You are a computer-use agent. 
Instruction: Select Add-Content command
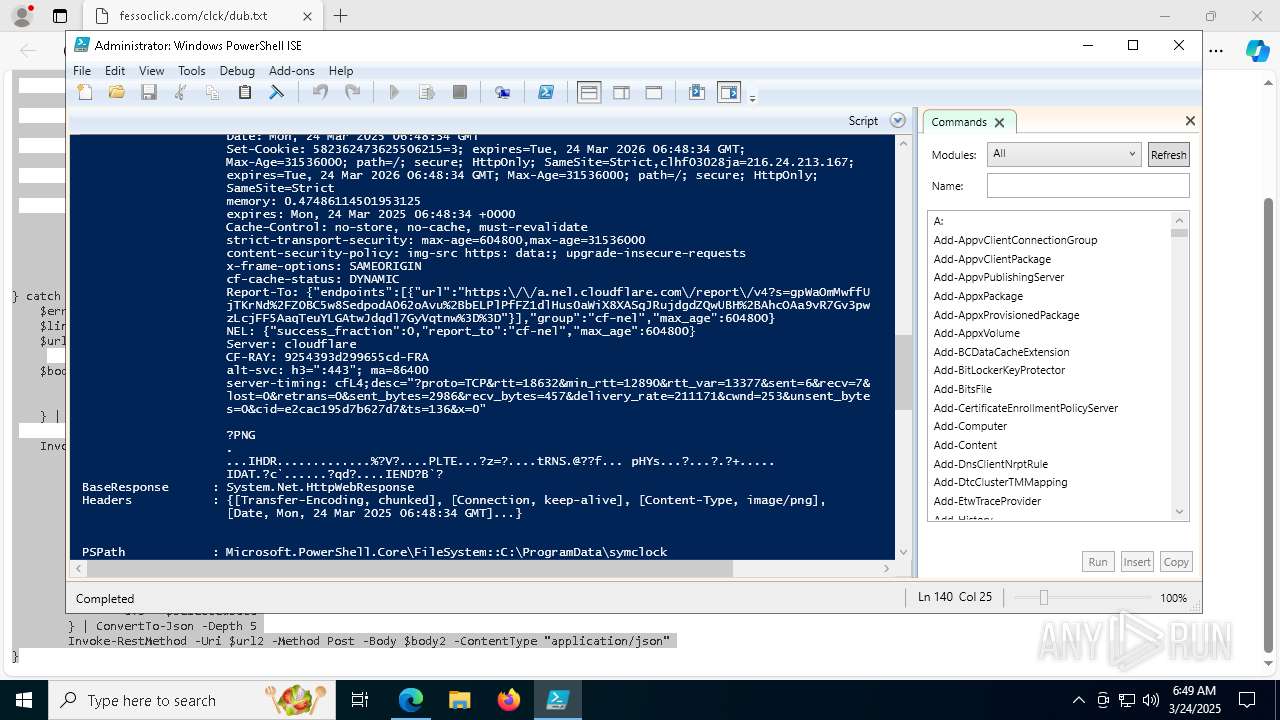coord(965,445)
